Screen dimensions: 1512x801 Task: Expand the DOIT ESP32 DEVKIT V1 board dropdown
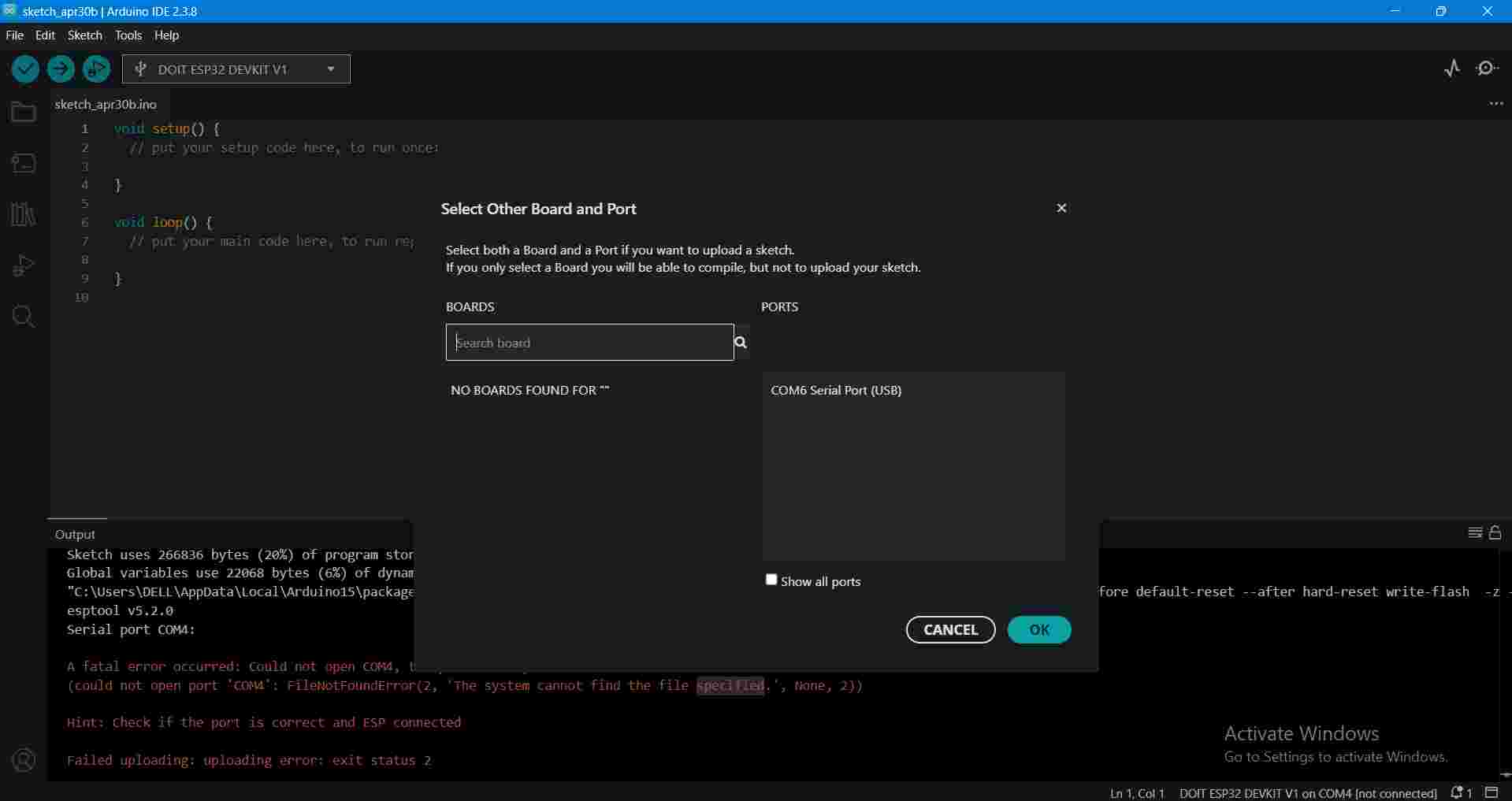(x=236, y=69)
